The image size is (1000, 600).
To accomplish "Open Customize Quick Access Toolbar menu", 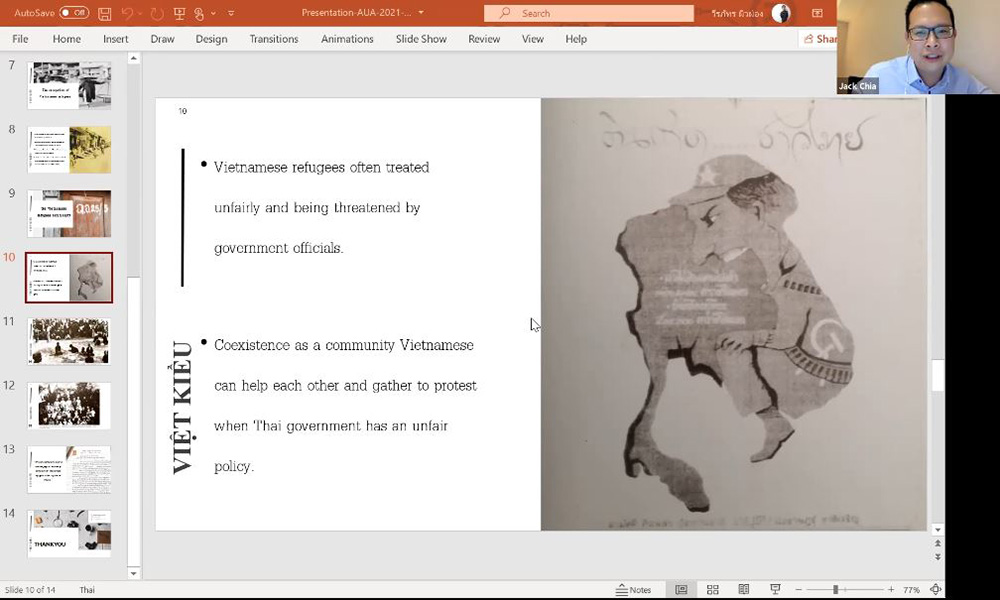I will tap(231, 13).
